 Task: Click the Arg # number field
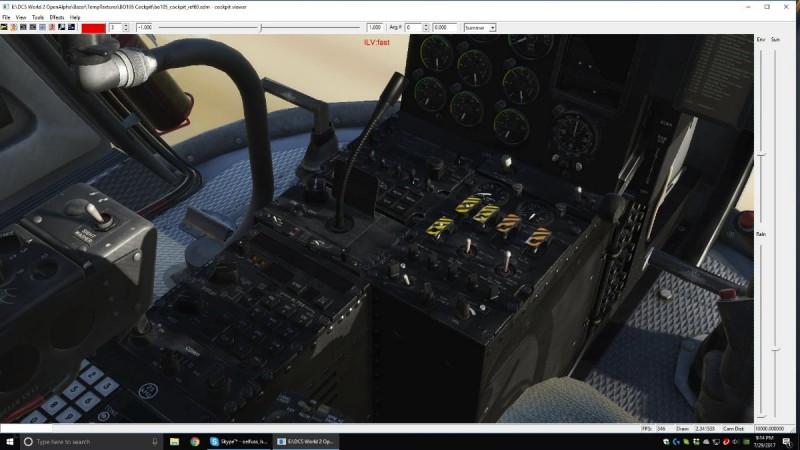(x=413, y=28)
